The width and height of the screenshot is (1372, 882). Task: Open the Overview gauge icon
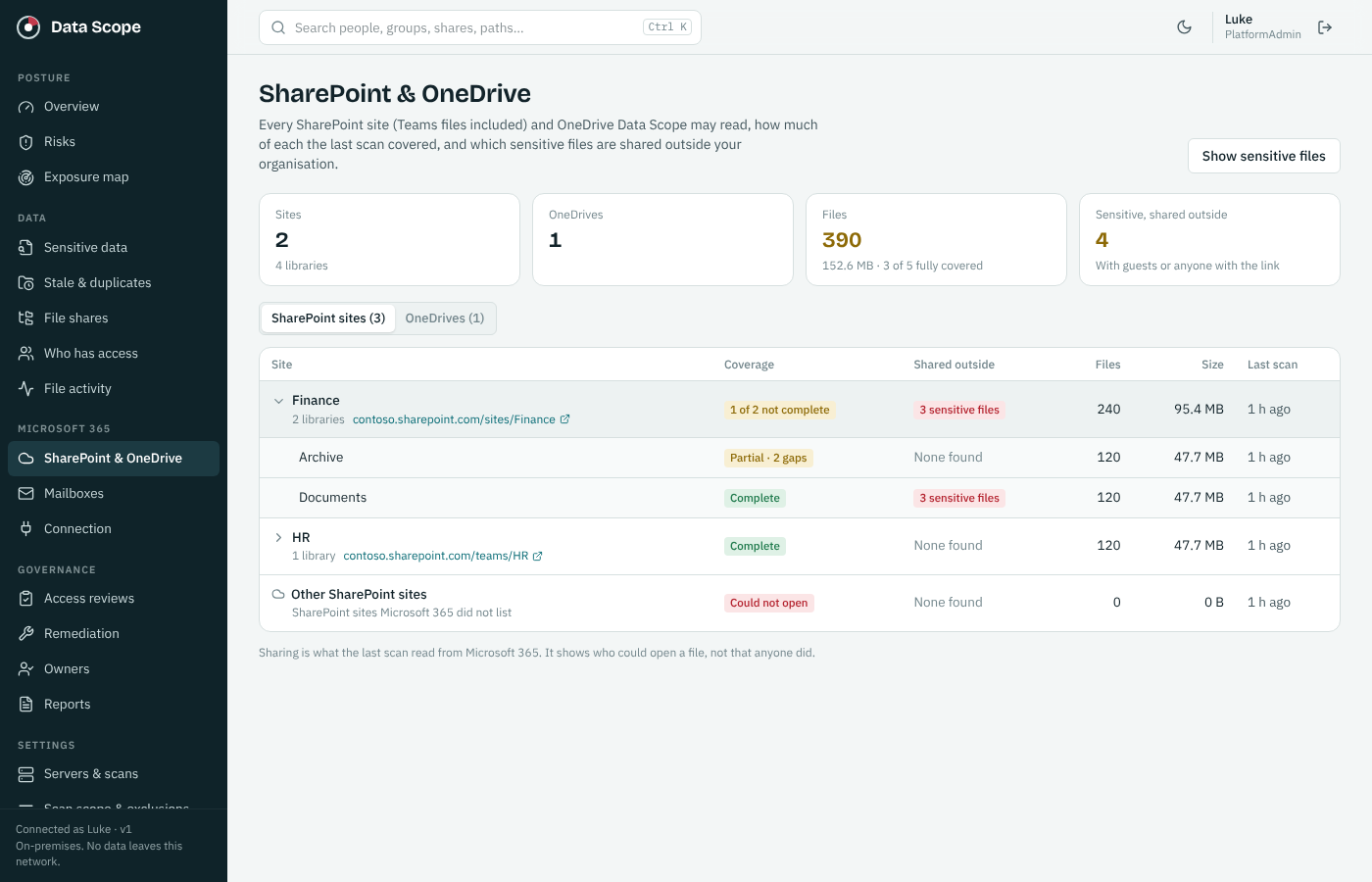click(x=26, y=107)
